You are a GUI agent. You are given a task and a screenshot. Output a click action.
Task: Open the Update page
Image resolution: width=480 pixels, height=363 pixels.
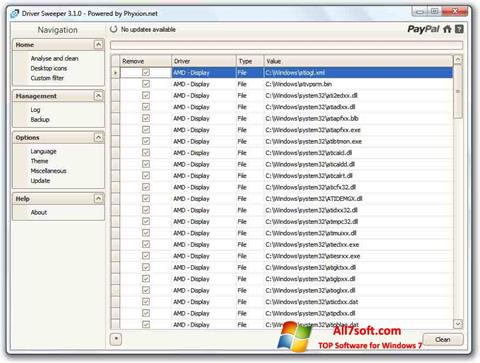click(40, 181)
